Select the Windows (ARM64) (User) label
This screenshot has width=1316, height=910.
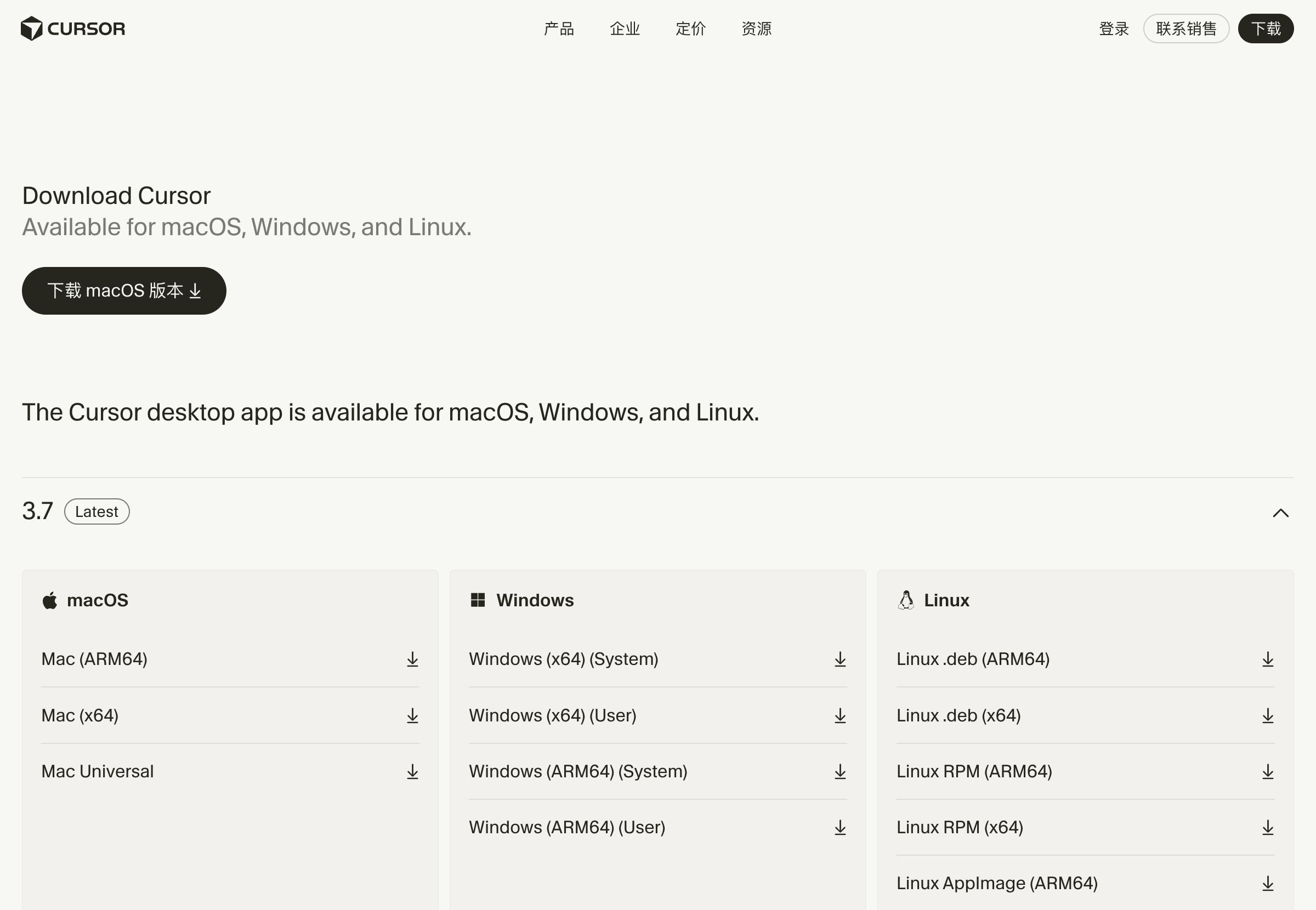(x=567, y=827)
